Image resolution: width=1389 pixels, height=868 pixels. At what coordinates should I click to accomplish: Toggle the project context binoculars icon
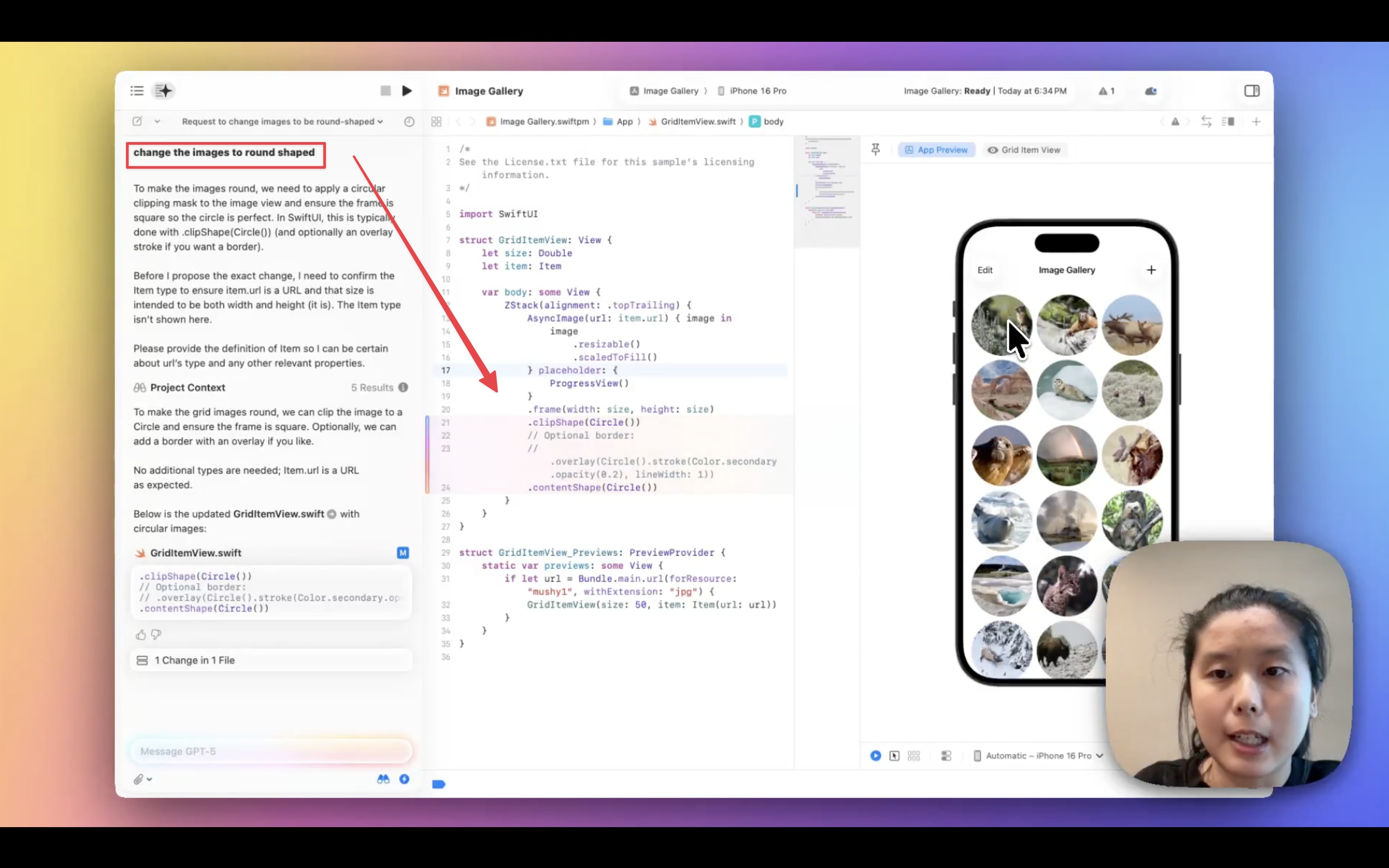point(383,779)
